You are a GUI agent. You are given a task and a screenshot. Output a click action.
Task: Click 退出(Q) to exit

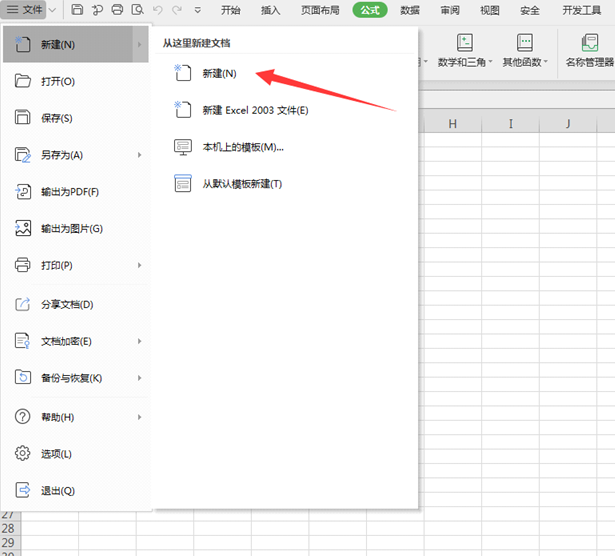(75, 491)
